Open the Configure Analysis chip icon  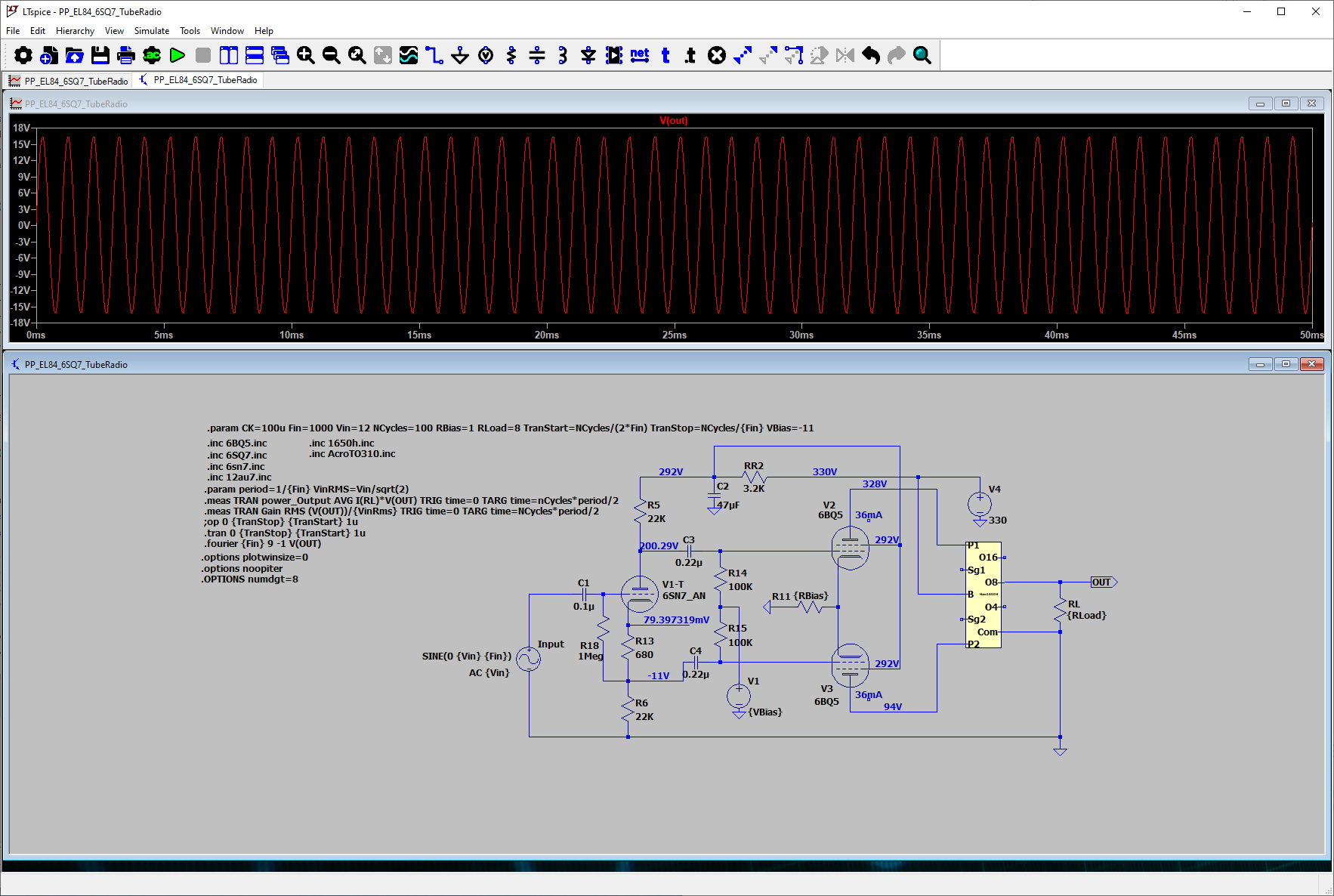152,55
